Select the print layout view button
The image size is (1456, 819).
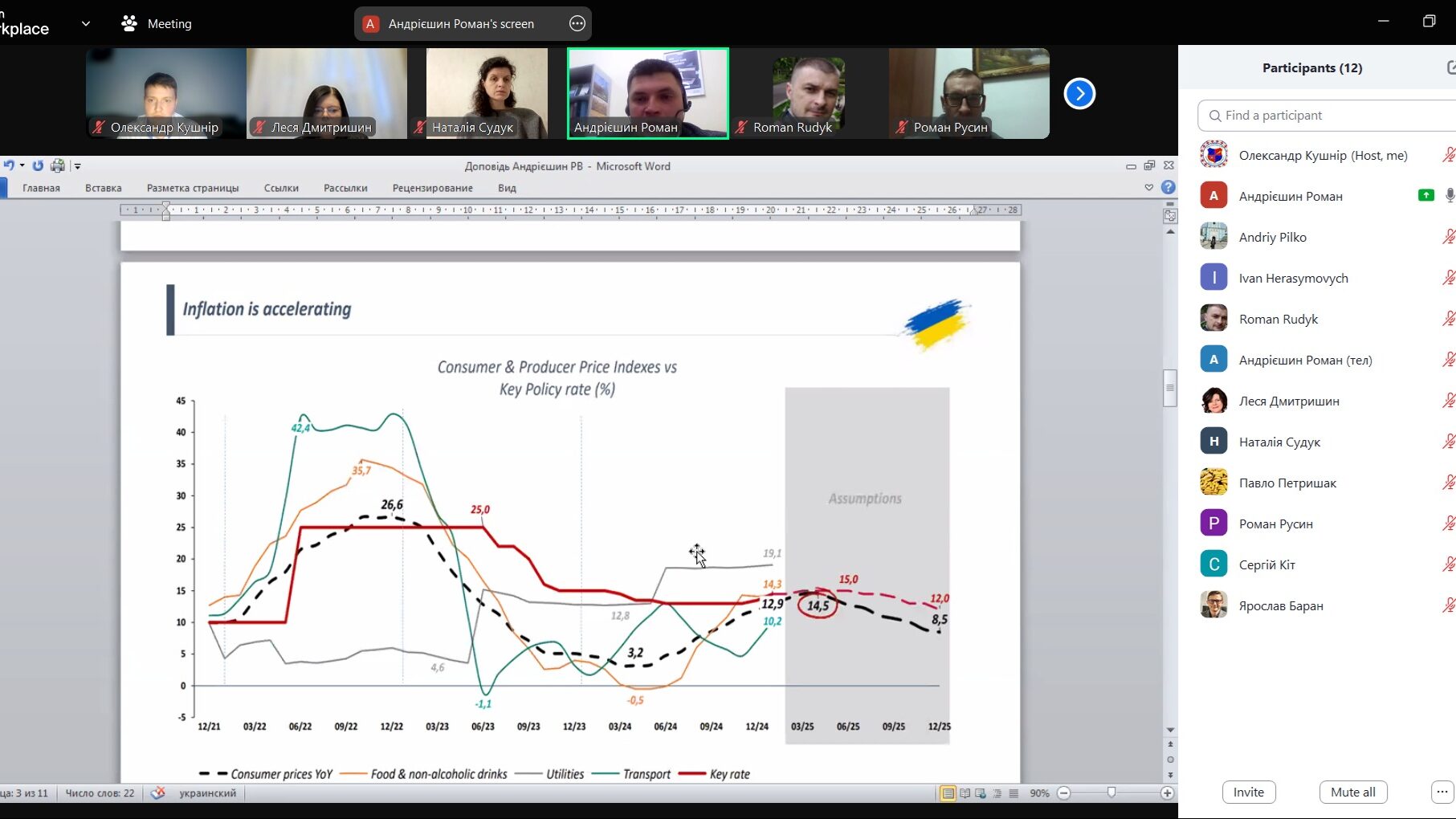point(948,793)
